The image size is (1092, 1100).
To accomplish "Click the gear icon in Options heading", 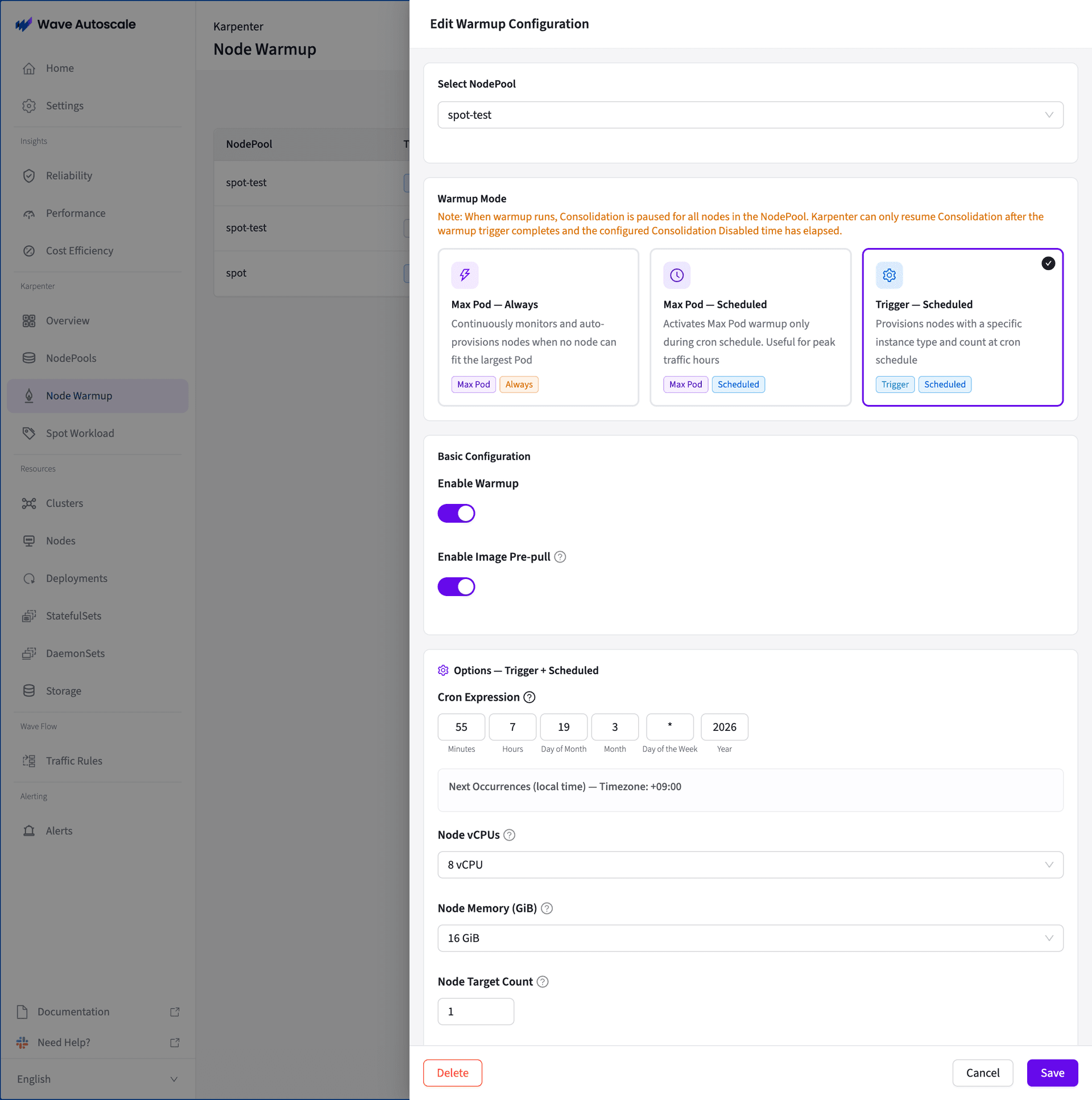I will [x=444, y=671].
